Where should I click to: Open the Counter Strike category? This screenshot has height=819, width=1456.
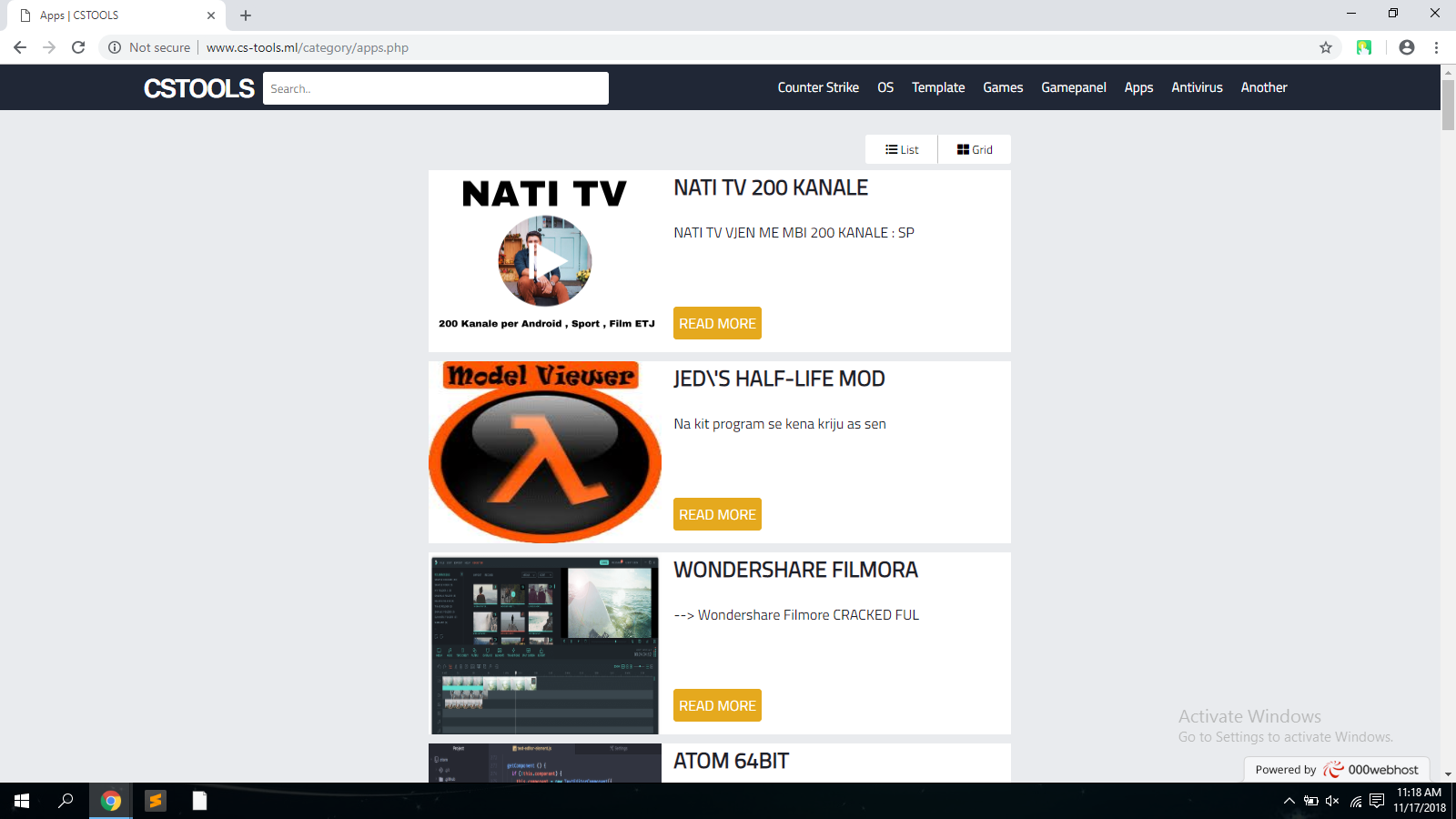pyautogui.click(x=818, y=87)
